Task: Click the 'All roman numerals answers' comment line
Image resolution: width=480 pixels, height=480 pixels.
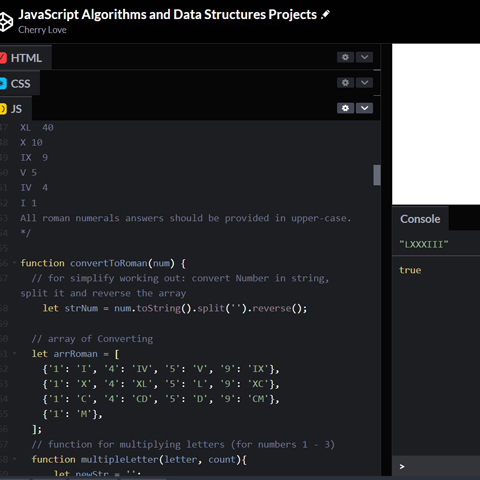Action: coord(185,218)
